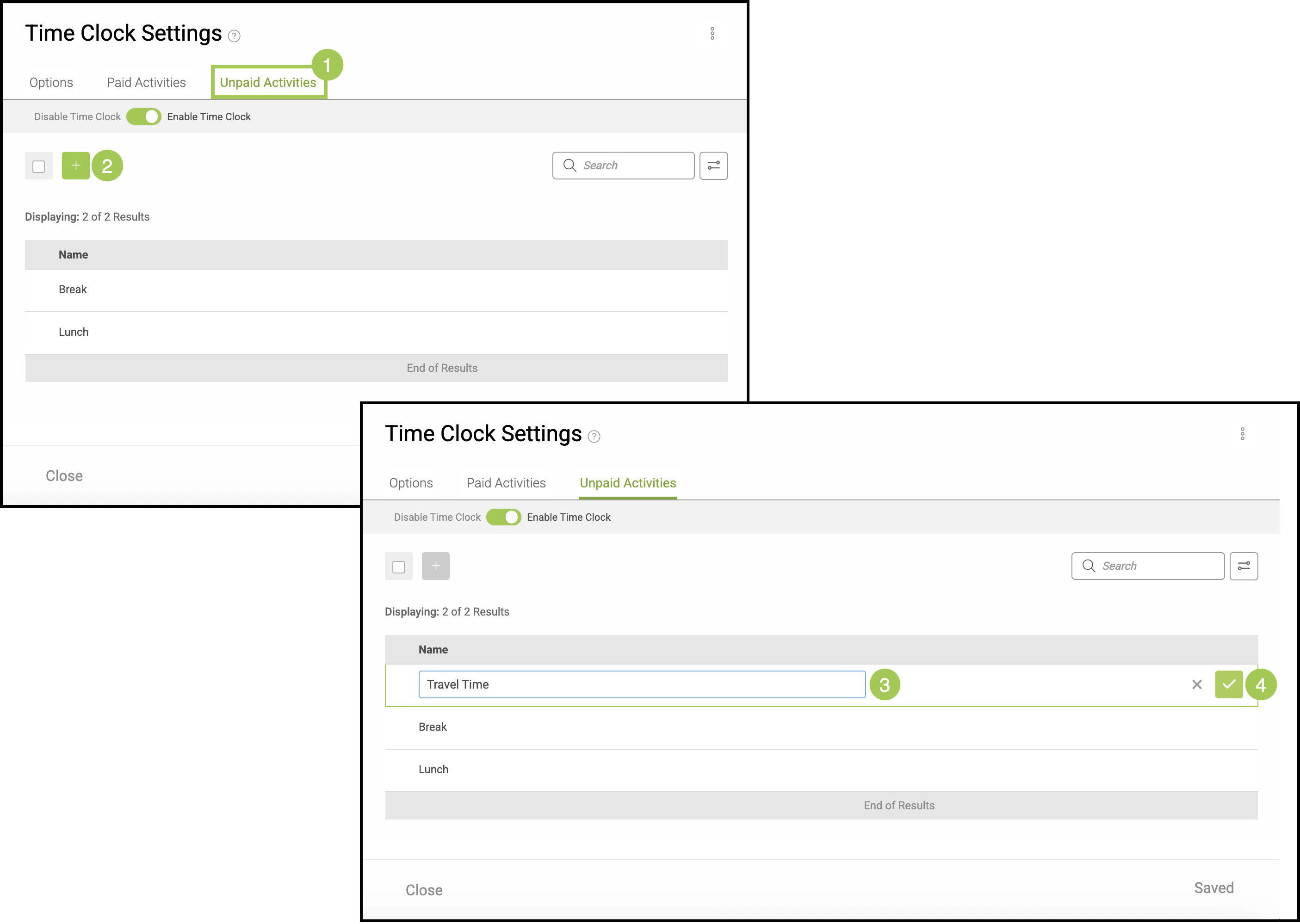Click help icon beside lower Time Clock Settings title
1300x924 pixels.
594,437
